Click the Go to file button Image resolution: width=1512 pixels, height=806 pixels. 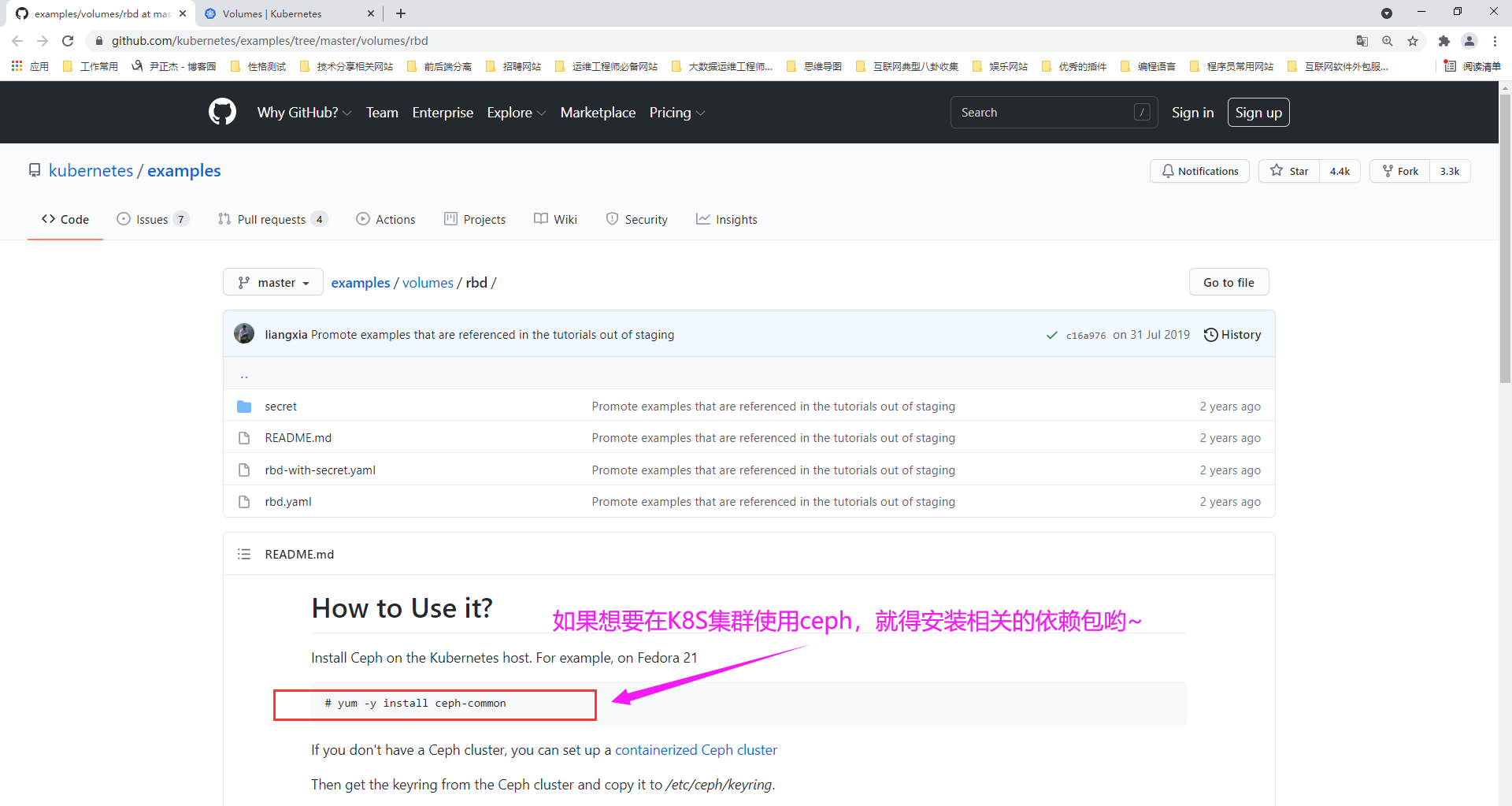click(x=1228, y=283)
